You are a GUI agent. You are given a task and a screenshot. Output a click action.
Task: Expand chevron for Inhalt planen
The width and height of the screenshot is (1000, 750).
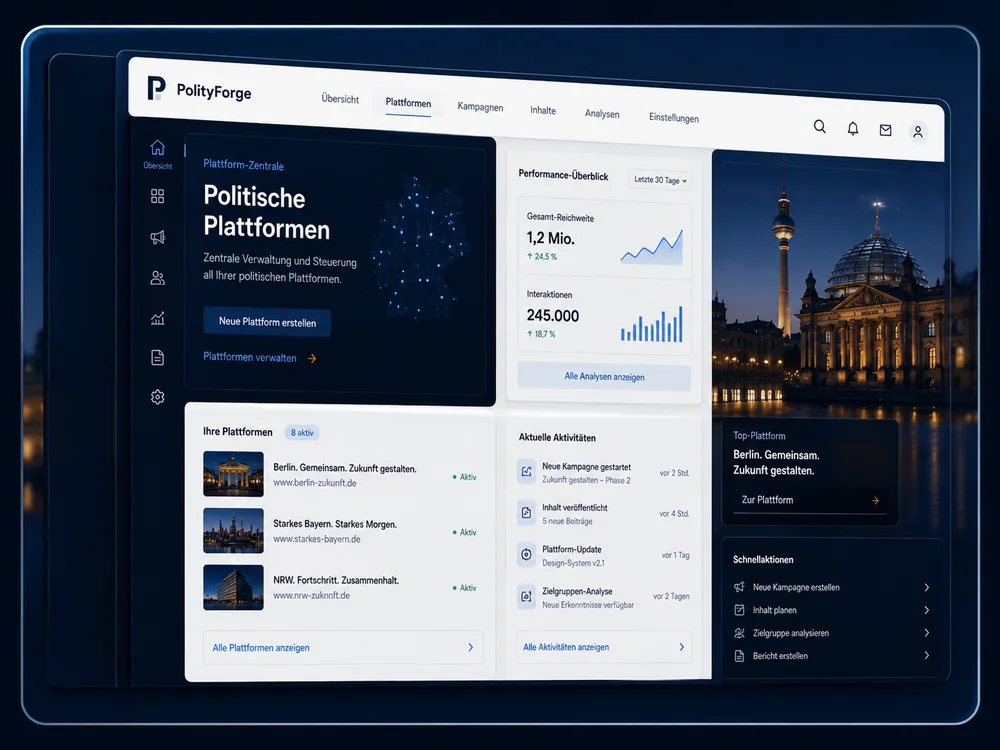pyautogui.click(x=927, y=610)
